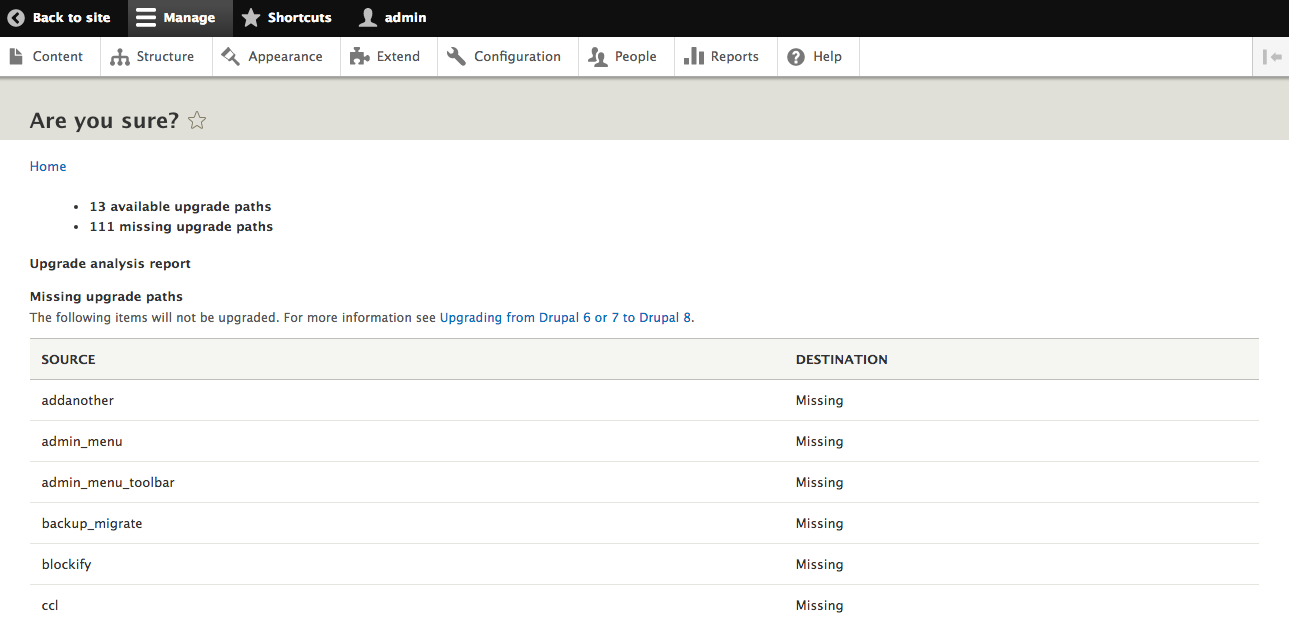1289x622 pixels.
Task: Click the Configuration wrench icon
Action: point(457,57)
